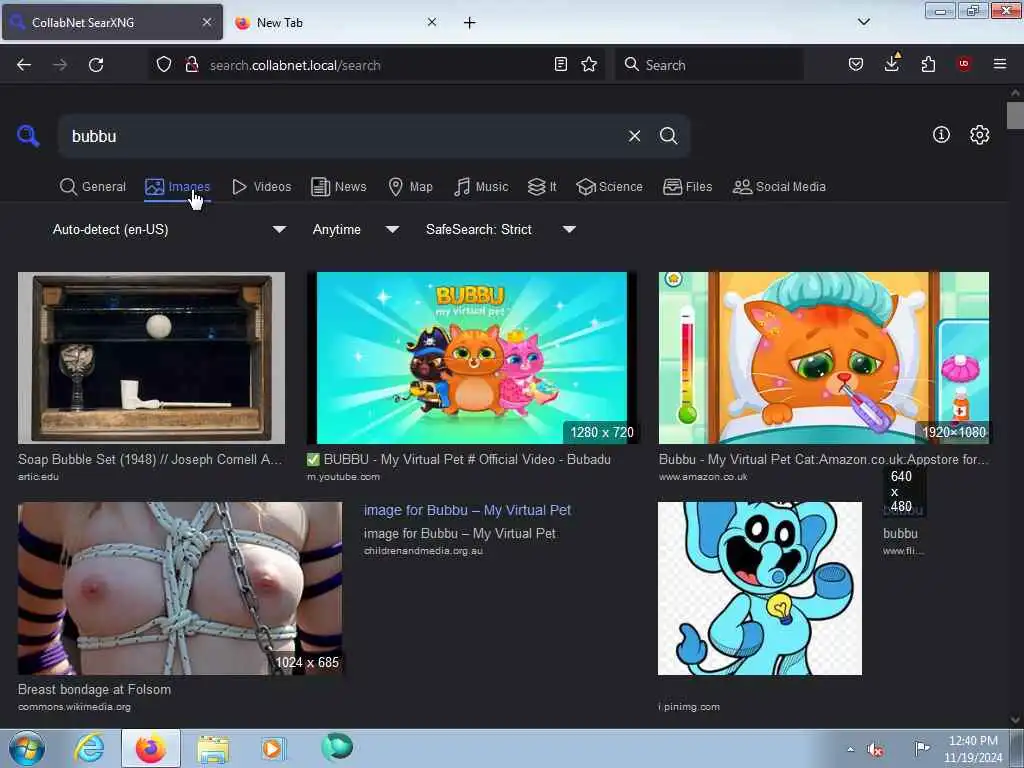Open the BUBBU Official Video thumbnail
The image size is (1024, 768).
[472, 358]
